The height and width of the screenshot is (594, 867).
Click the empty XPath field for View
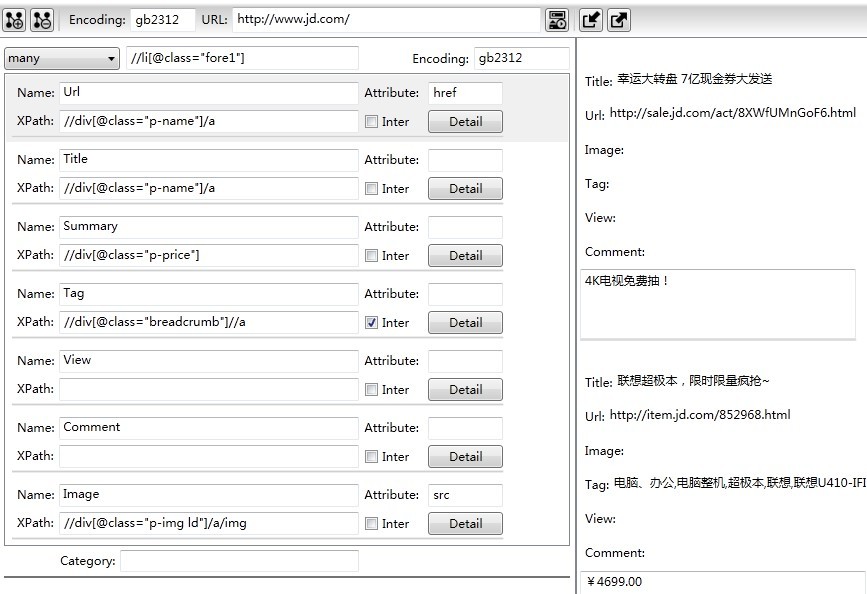click(x=208, y=389)
